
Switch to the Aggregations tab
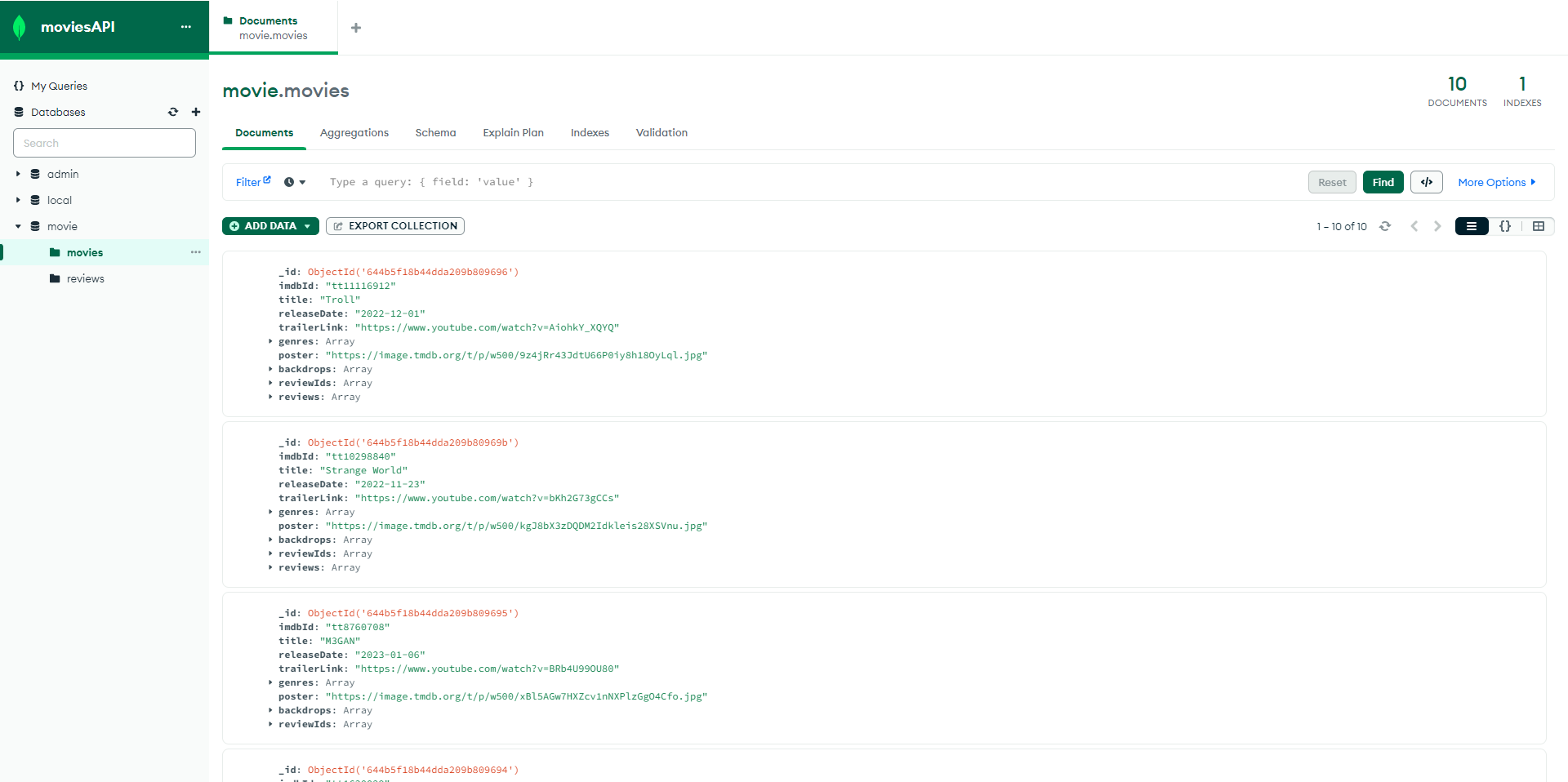click(x=354, y=132)
